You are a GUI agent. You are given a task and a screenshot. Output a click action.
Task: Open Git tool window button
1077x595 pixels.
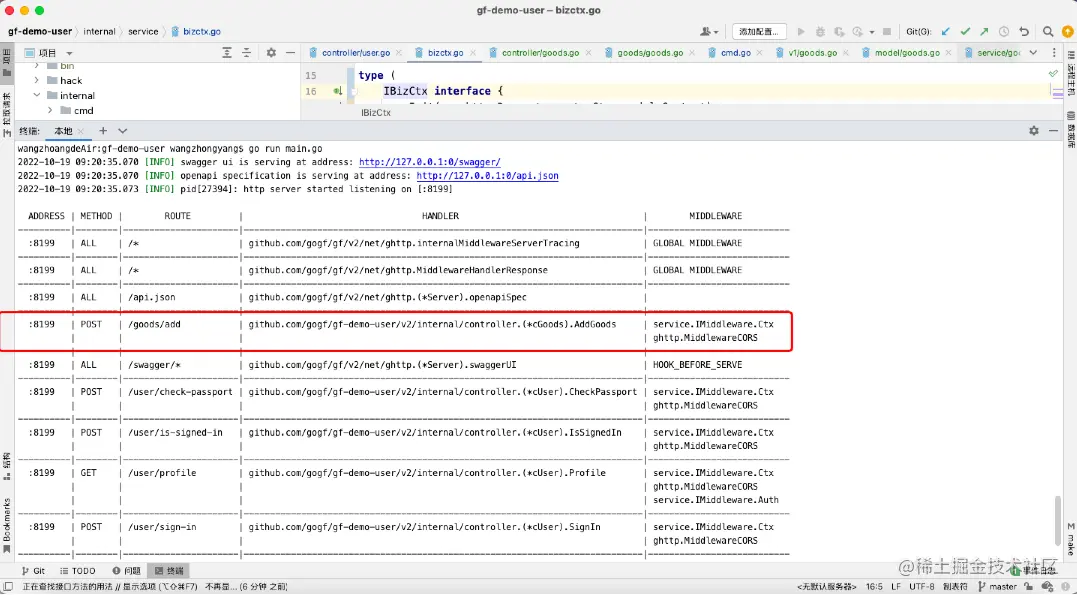(33, 571)
